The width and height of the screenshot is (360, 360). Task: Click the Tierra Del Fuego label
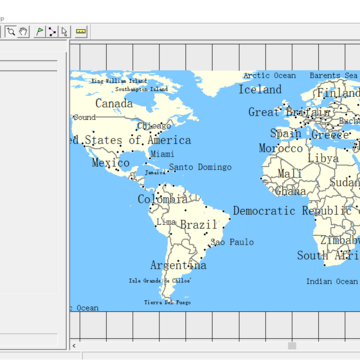[x=167, y=302]
